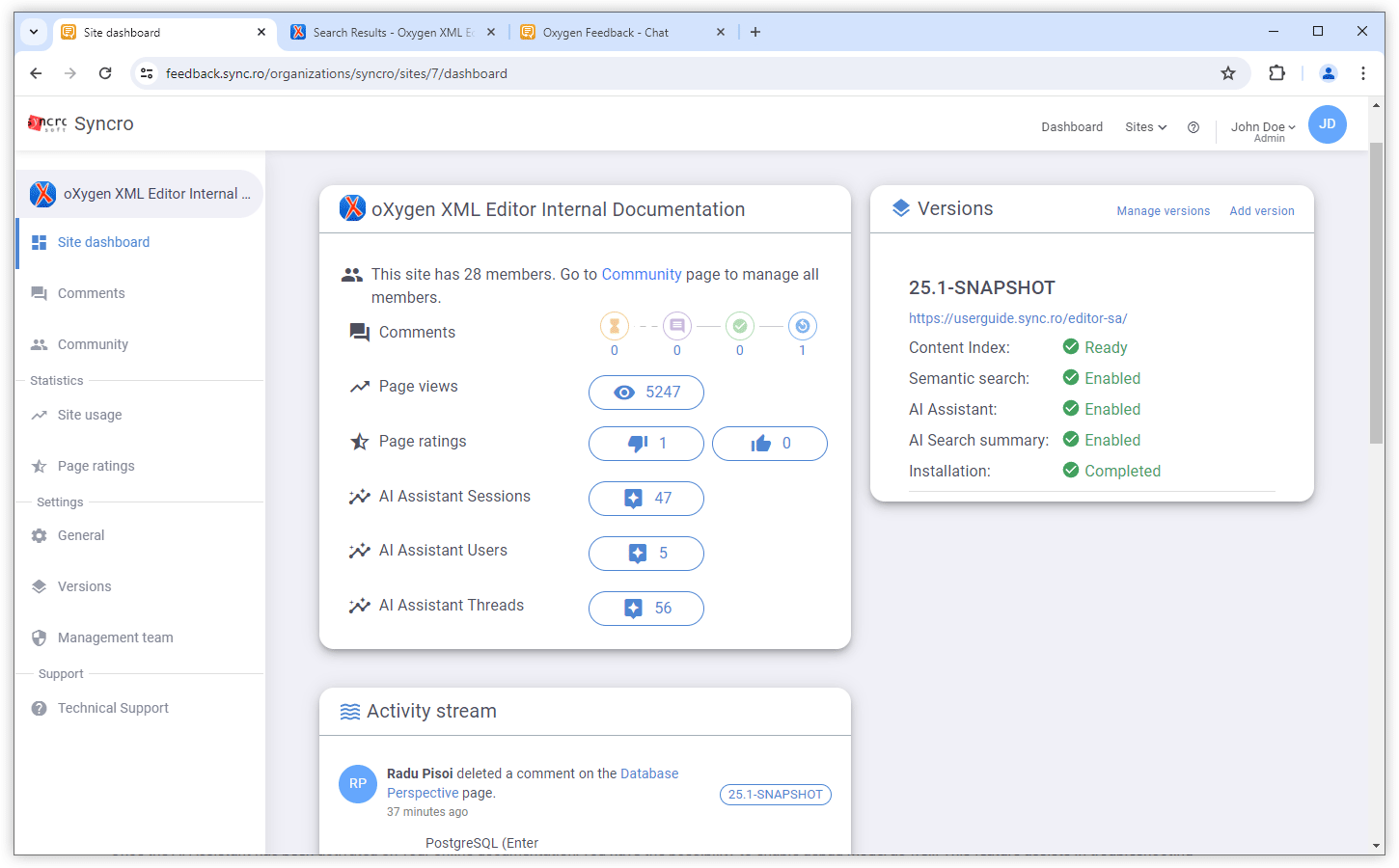Click the thumbs up ratings button
The image size is (1399, 868).
coord(770,444)
